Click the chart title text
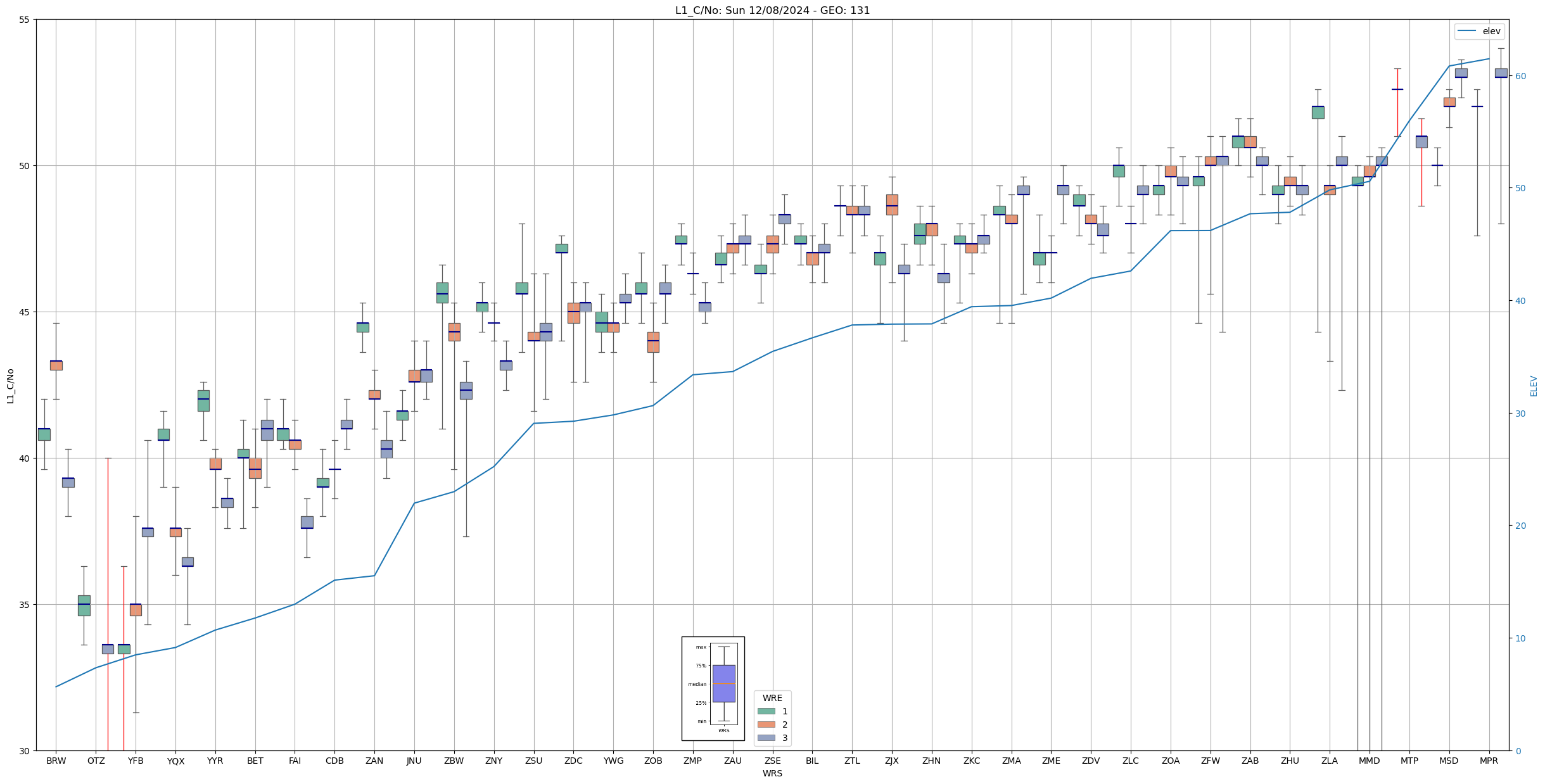The height and width of the screenshot is (784, 1545). [772, 10]
